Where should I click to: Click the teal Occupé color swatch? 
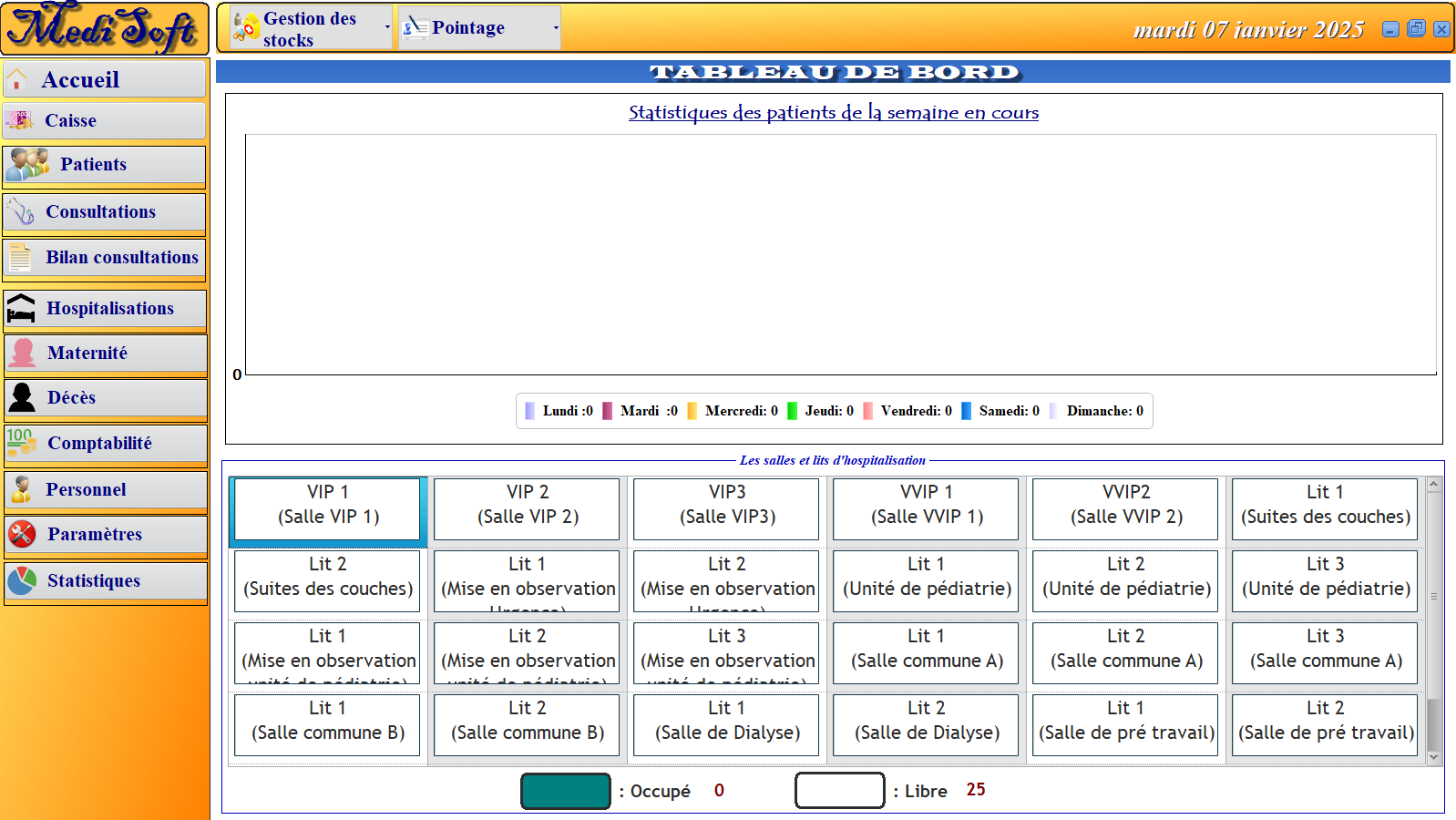[x=565, y=791]
